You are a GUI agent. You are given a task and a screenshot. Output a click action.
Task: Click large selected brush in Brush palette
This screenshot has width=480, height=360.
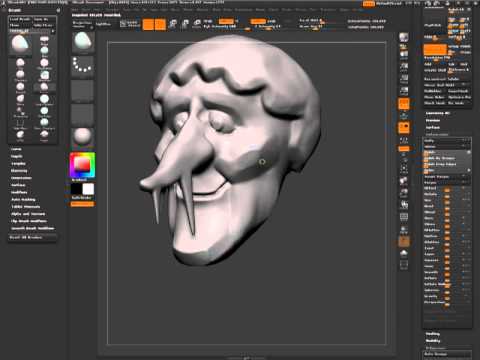click(20, 44)
